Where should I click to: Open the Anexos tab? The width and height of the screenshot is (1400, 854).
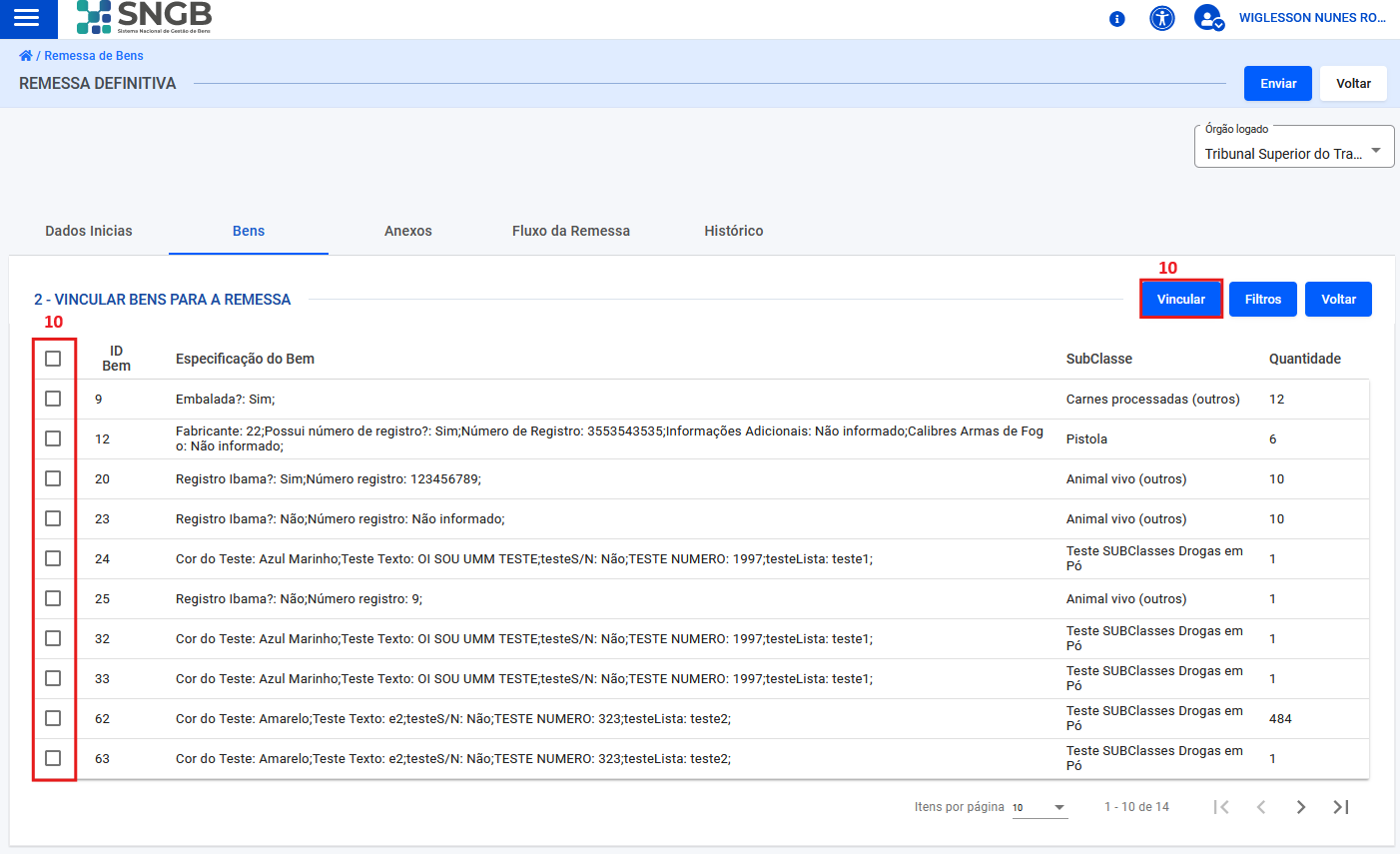point(408,231)
